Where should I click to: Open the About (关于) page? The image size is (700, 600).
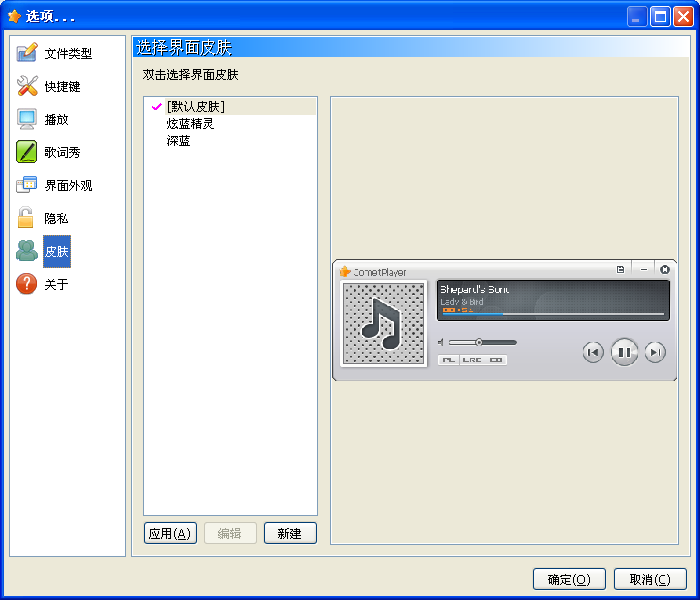(x=56, y=285)
